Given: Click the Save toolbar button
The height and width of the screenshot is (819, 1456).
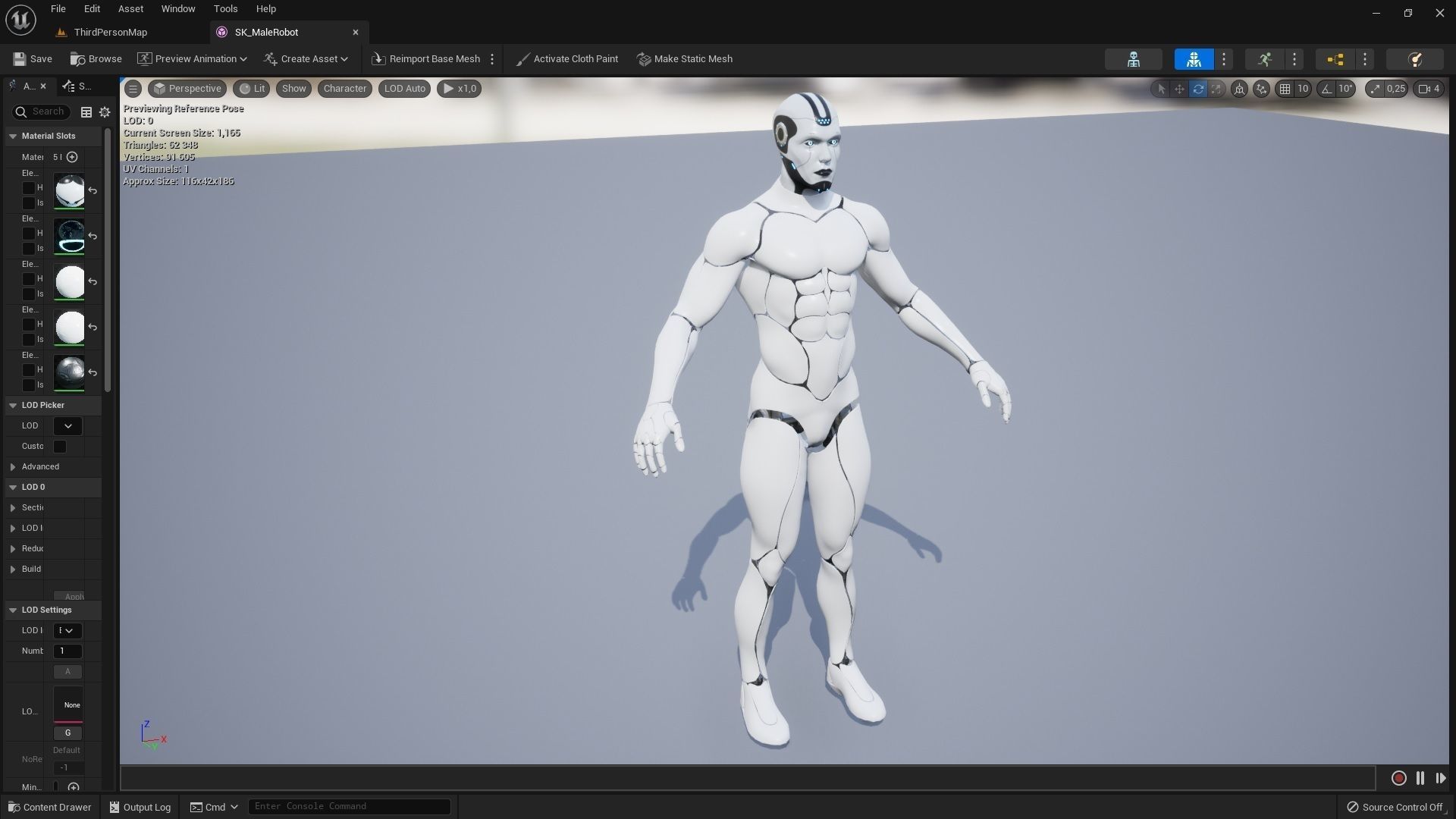Looking at the screenshot, I should coord(33,59).
